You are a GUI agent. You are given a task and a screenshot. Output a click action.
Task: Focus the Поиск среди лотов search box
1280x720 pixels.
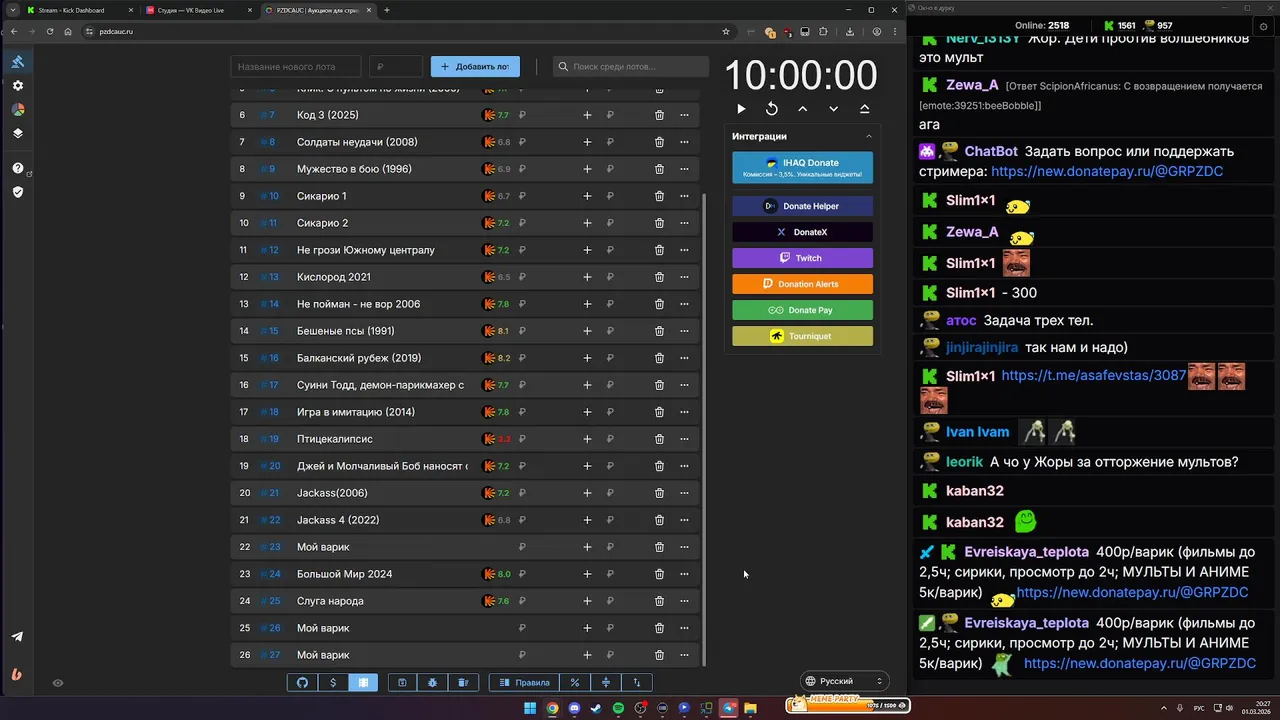click(631, 66)
